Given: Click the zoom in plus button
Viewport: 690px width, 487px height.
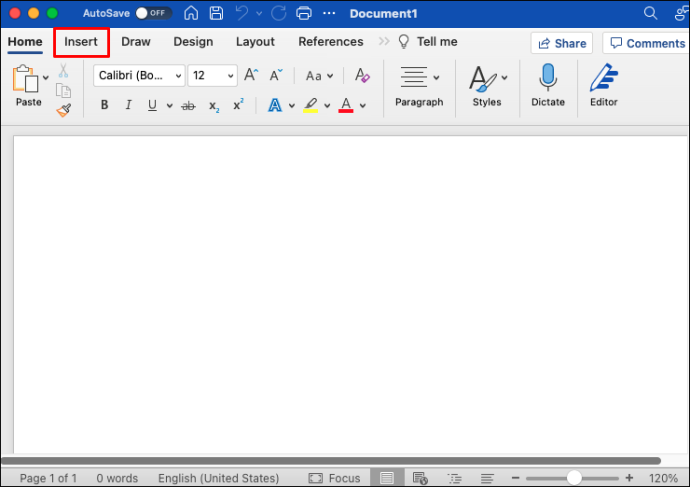Looking at the screenshot, I should point(629,478).
